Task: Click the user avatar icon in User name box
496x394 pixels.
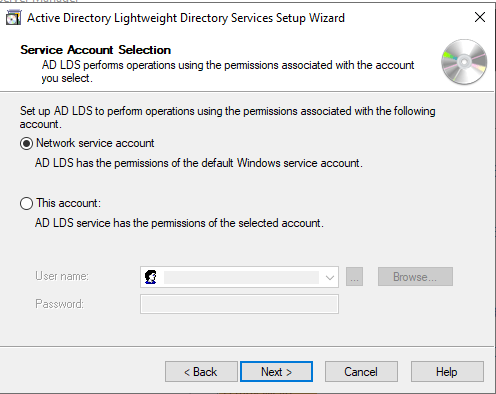Action: (151, 277)
